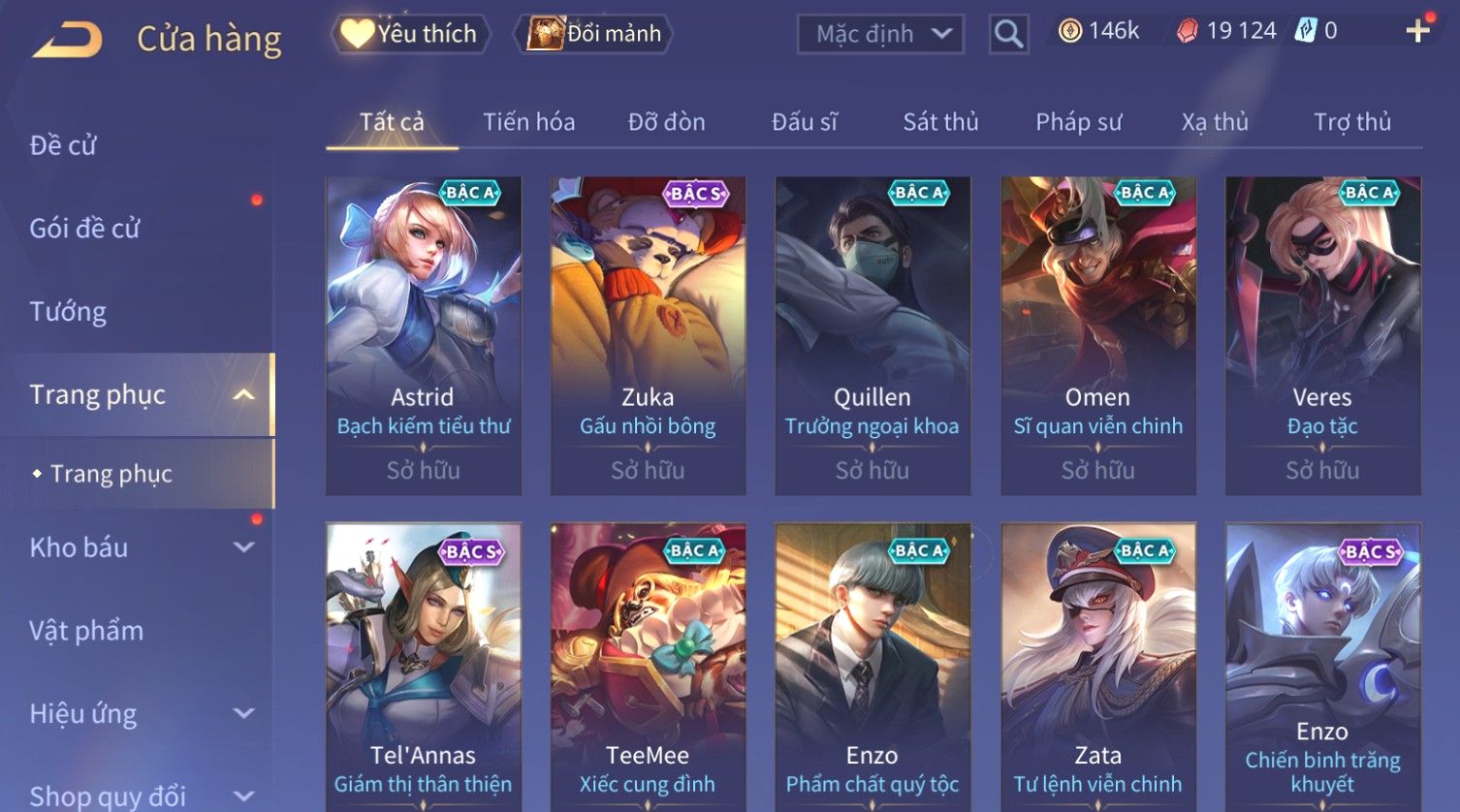
Task: Select the Tiến hóa tab
Action: pos(528,122)
